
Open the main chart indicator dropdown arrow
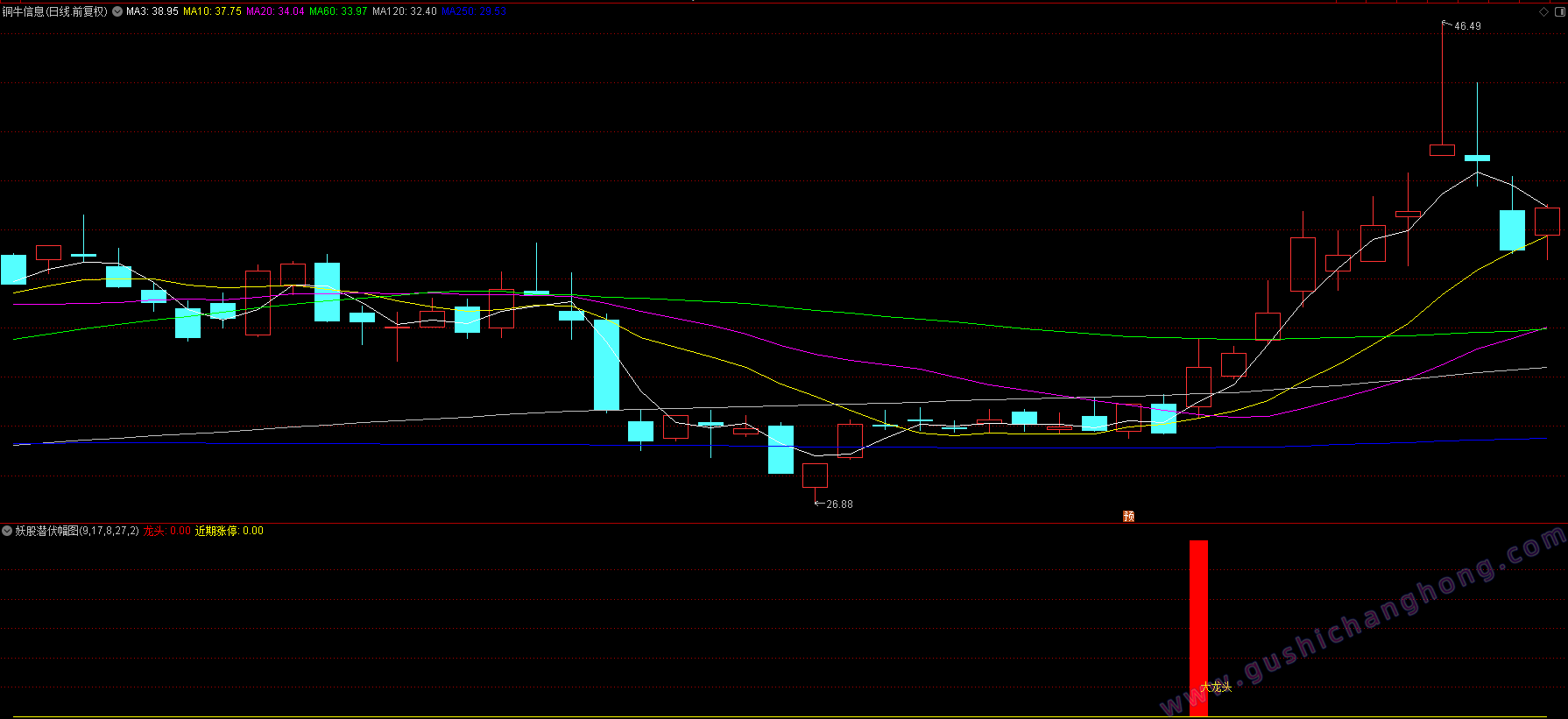[117, 11]
